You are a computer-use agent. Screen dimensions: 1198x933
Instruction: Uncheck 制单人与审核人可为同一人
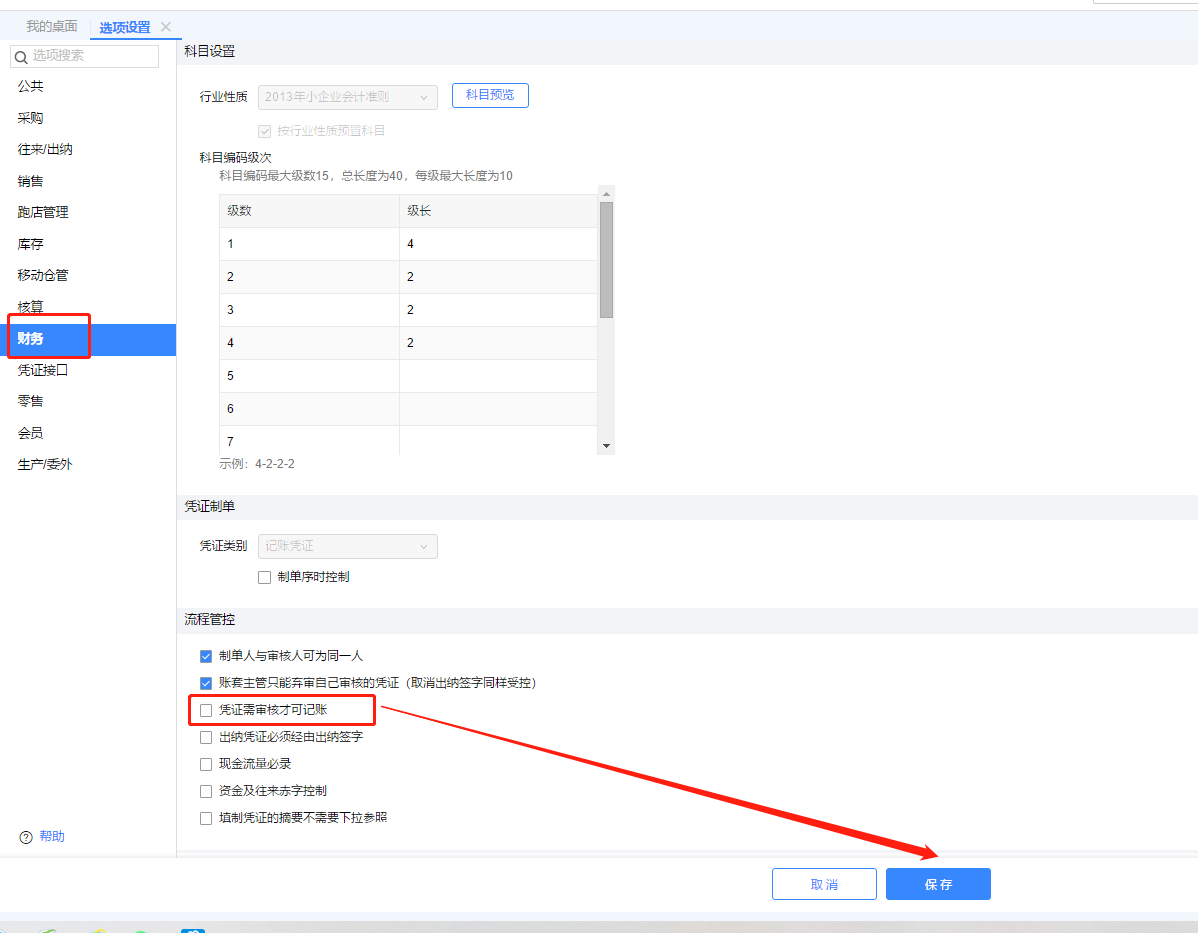pyautogui.click(x=206, y=656)
